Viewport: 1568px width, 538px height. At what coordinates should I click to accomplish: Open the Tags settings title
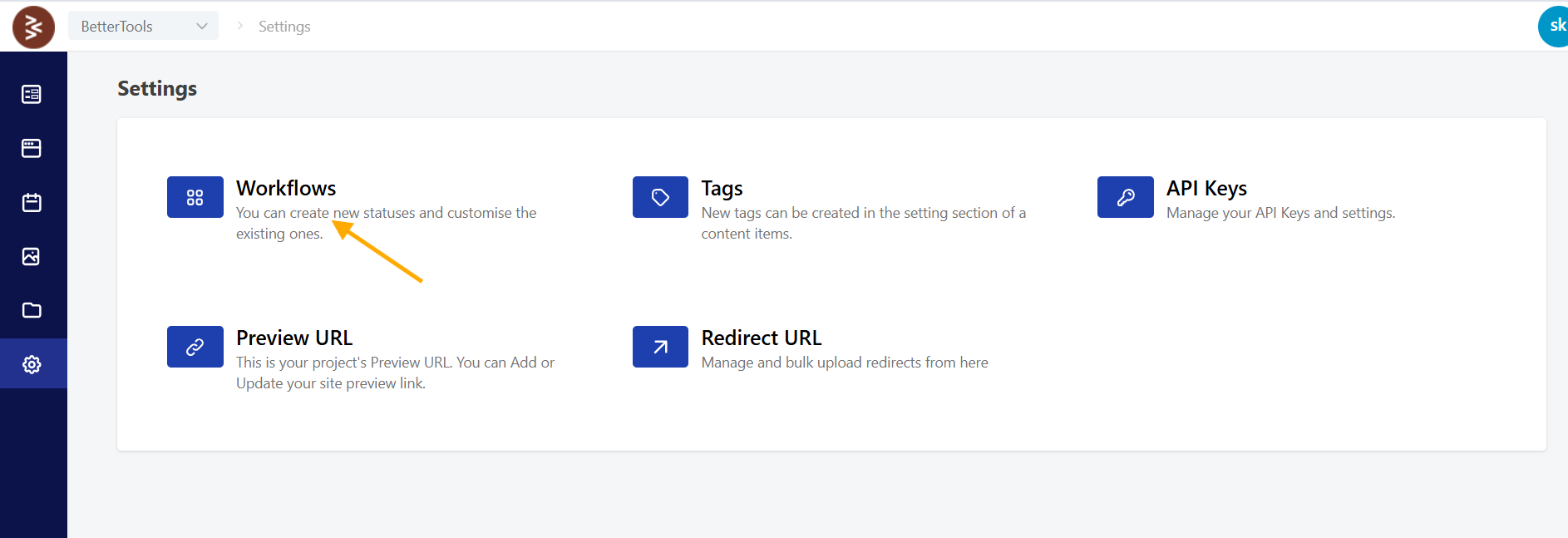point(722,188)
